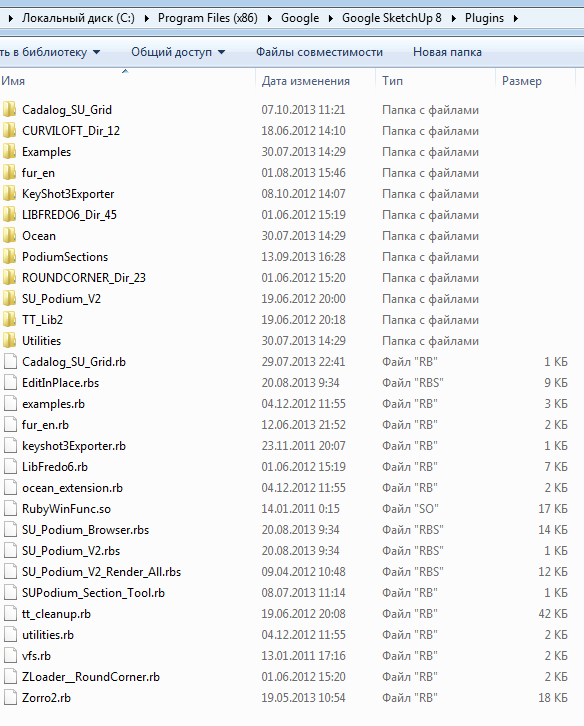This screenshot has width=584, height=726.
Task: Click the Cadalog_SU_Grid folder icon
Action: pos(9,110)
